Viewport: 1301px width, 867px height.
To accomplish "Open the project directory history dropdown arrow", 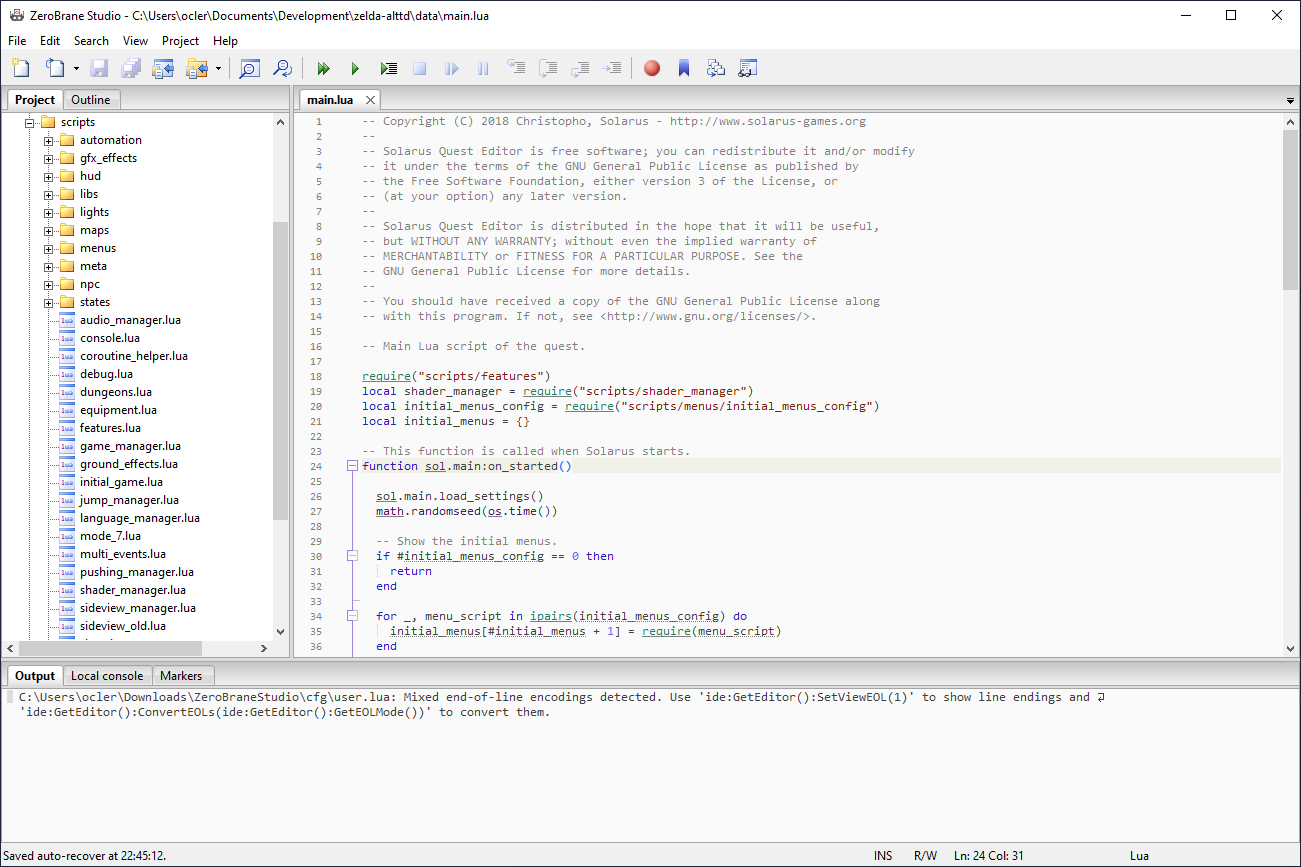I will (218, 68).
